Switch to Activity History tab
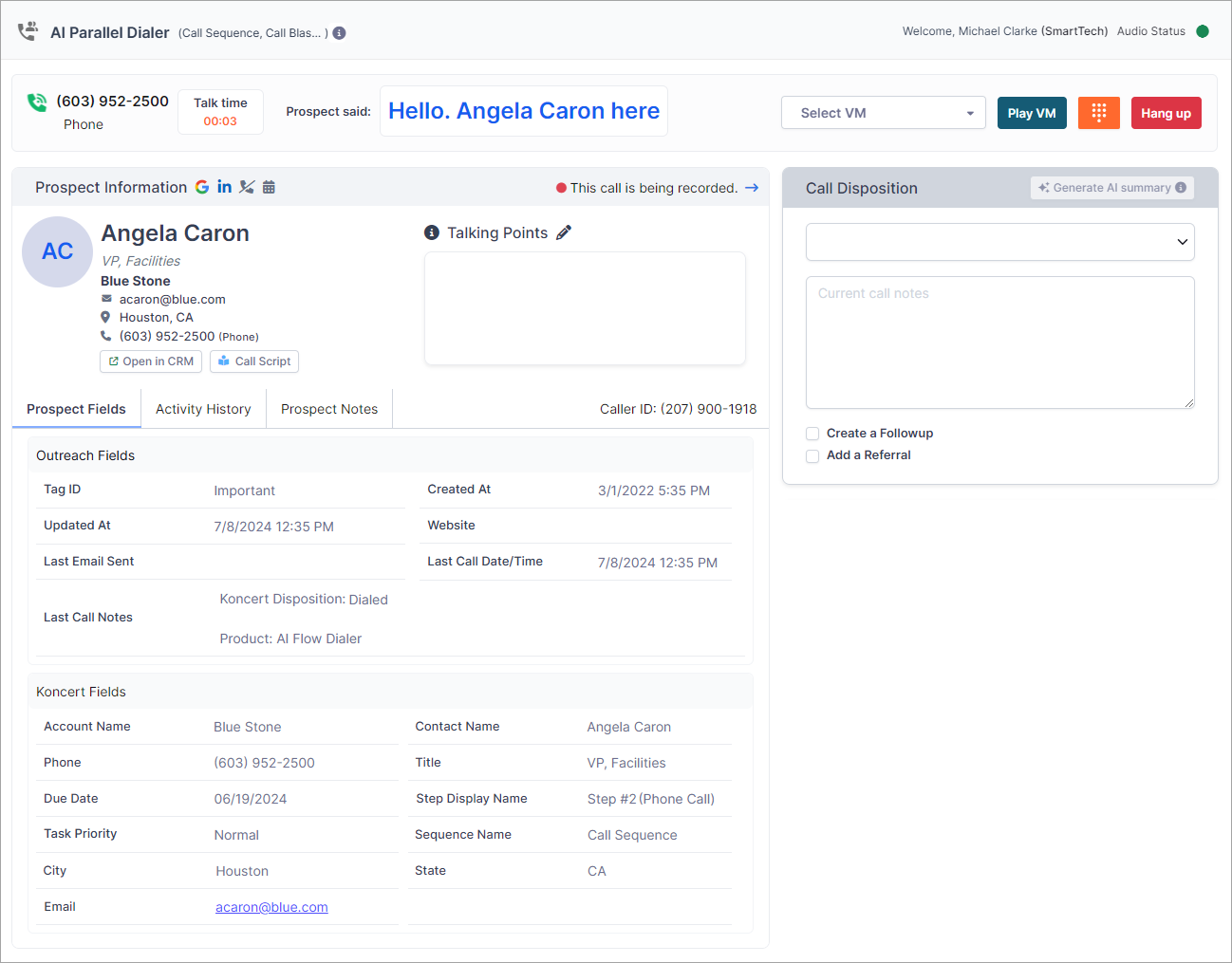1232x963 pixels. tap(203, 409)
